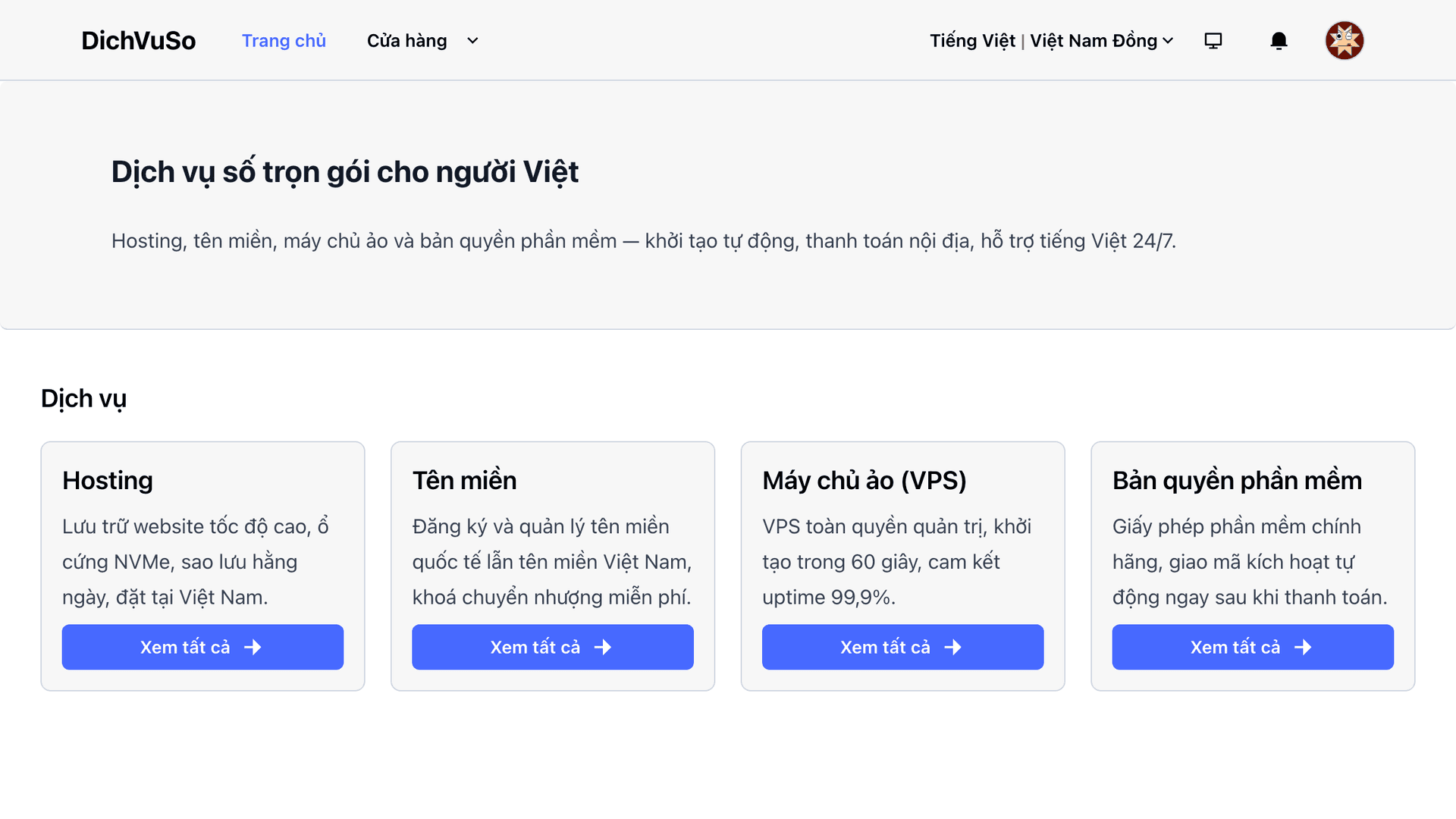View all Hosting services

coord(202,647)
